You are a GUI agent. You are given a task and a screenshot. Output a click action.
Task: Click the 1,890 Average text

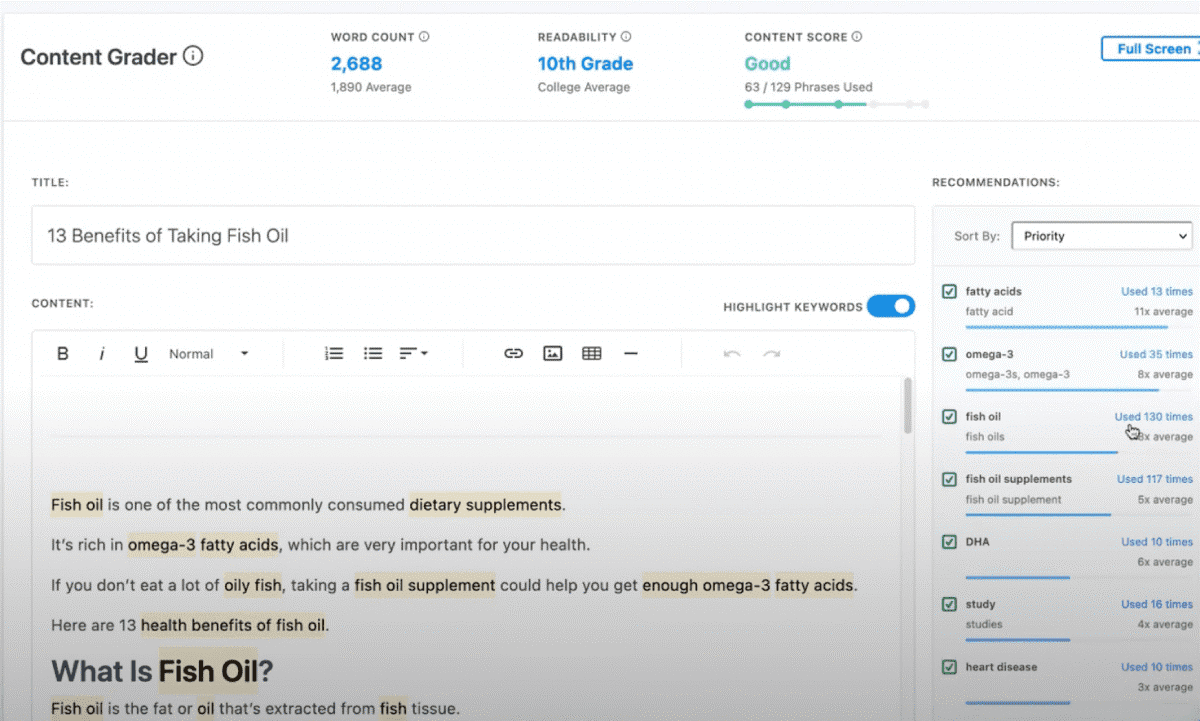[371, 87]
